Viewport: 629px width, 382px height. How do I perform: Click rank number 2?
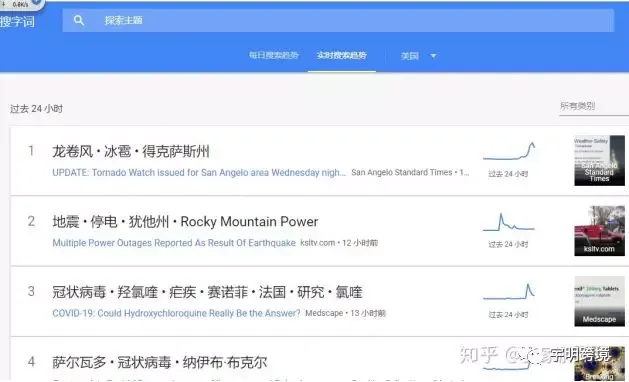[31, 221]
